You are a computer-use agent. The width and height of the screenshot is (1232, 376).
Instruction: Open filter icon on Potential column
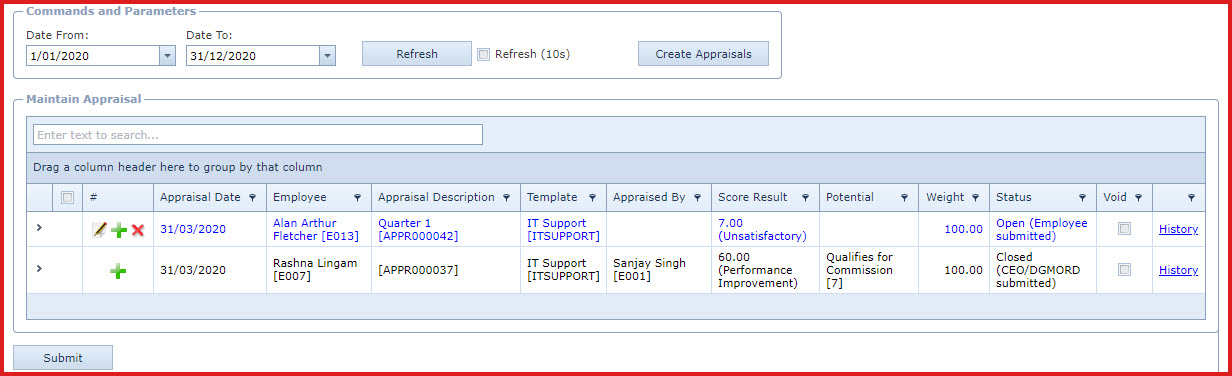[x=905, y=198]
